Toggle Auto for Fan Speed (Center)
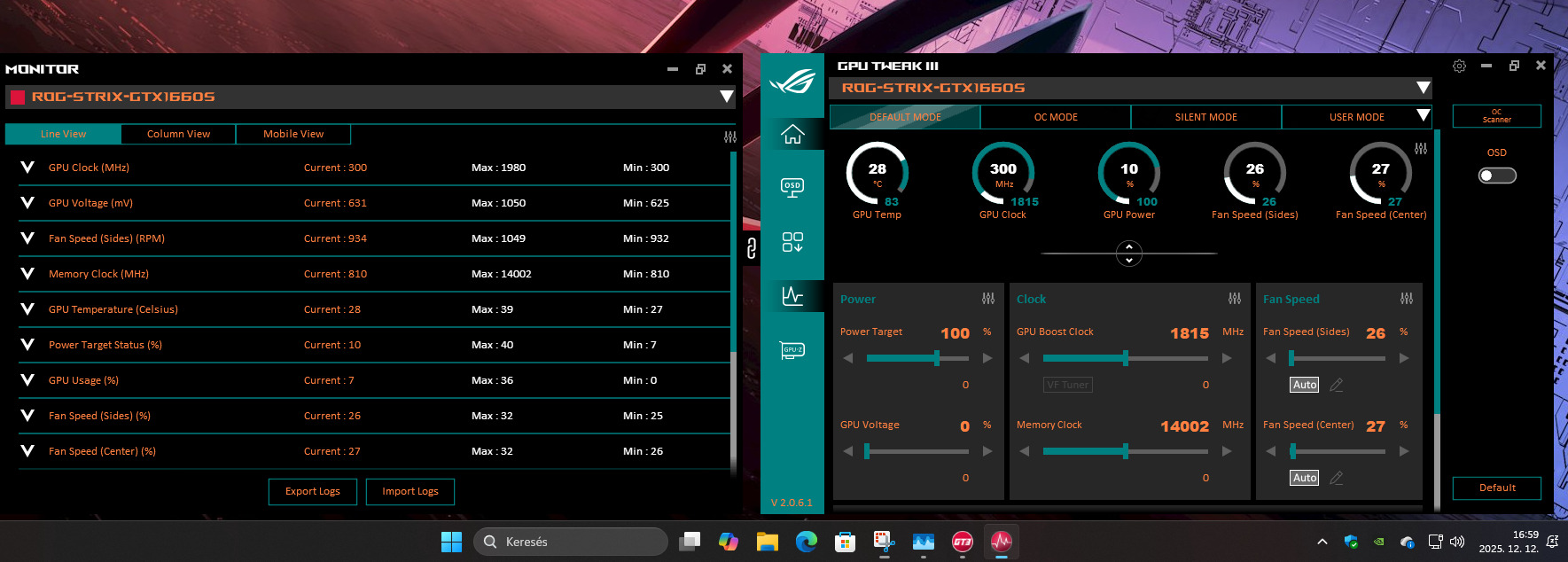 tap(1305, 478)
